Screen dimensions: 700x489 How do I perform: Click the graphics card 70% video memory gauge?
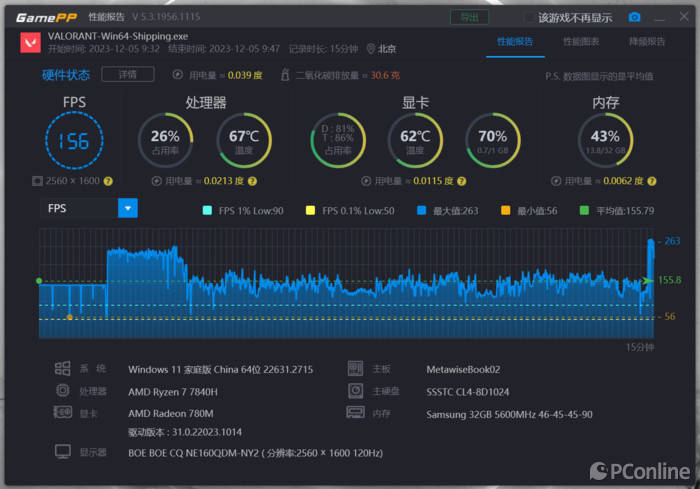493,140
